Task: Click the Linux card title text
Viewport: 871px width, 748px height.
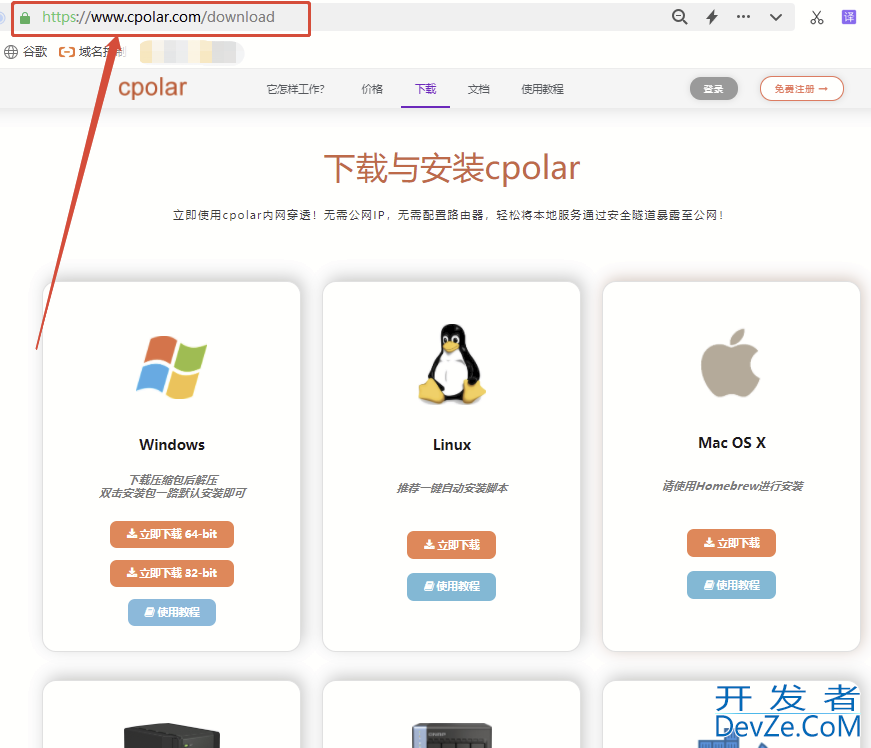Action: click(x=452, y=445)
